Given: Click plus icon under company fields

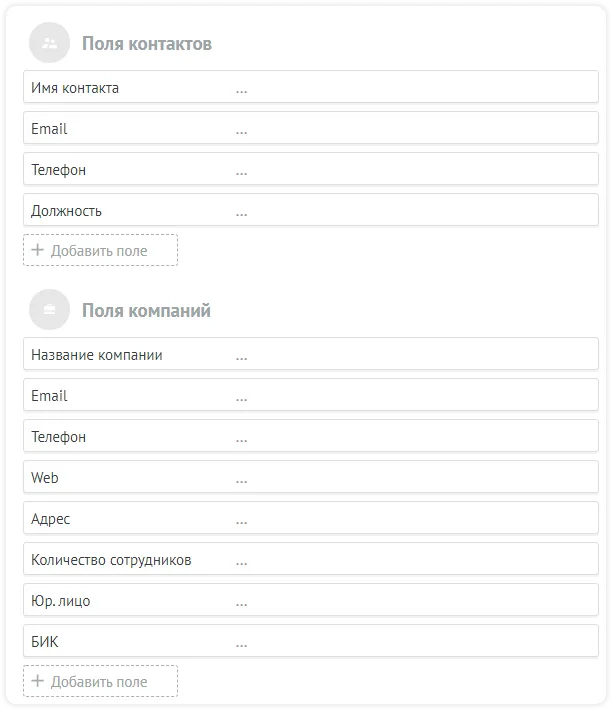Looking at the screenshot, I should (38, 681).
